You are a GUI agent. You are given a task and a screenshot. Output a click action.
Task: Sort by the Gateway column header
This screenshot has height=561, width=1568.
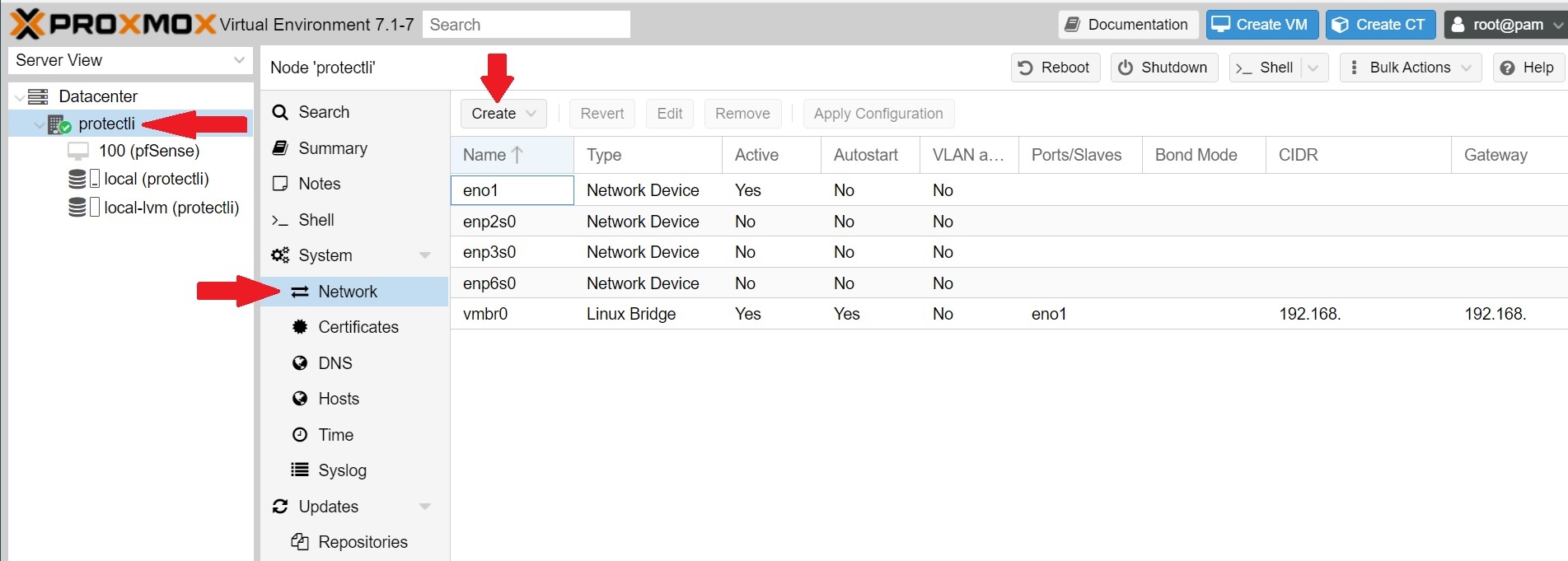(1509, 155)
